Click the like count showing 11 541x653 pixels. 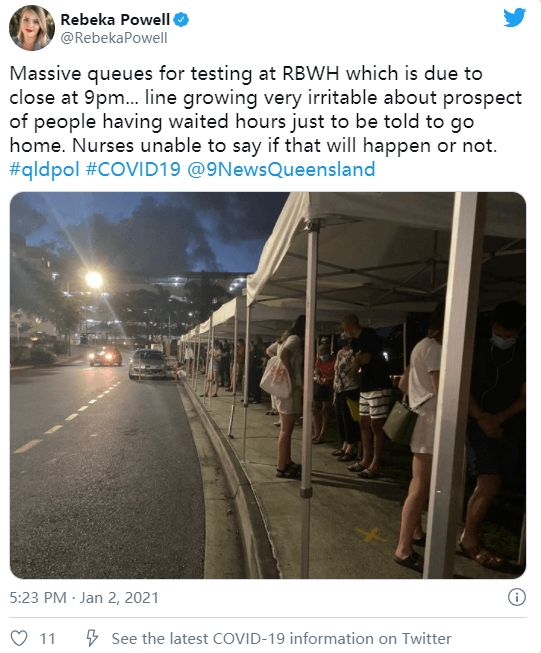point(47,638)
